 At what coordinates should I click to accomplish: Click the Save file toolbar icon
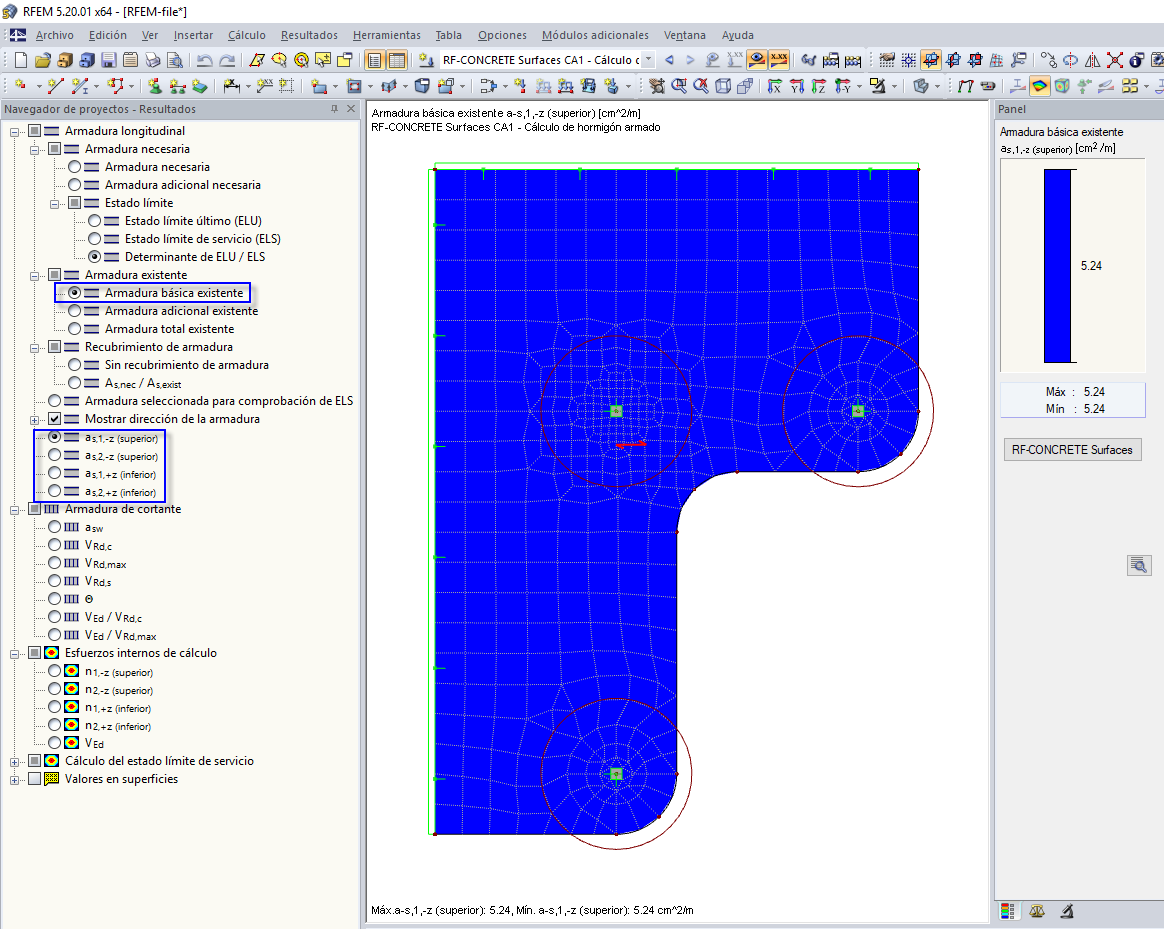(108, 60)
